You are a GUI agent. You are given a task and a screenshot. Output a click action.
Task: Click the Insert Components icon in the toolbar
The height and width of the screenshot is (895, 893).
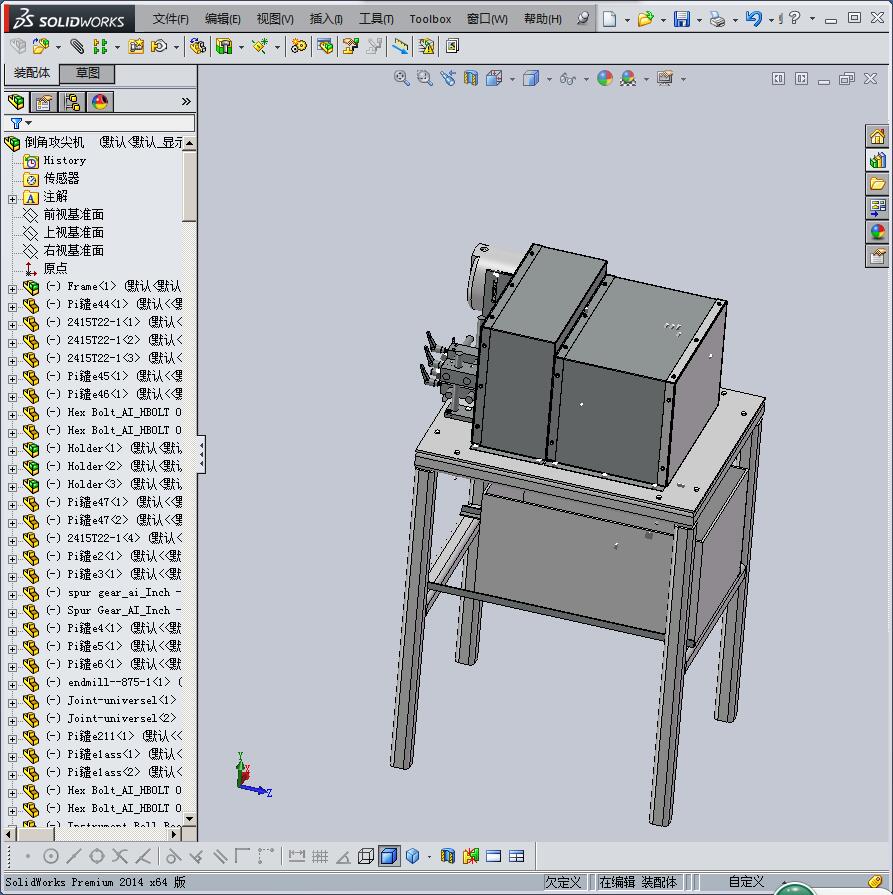(x=41, y=46)
